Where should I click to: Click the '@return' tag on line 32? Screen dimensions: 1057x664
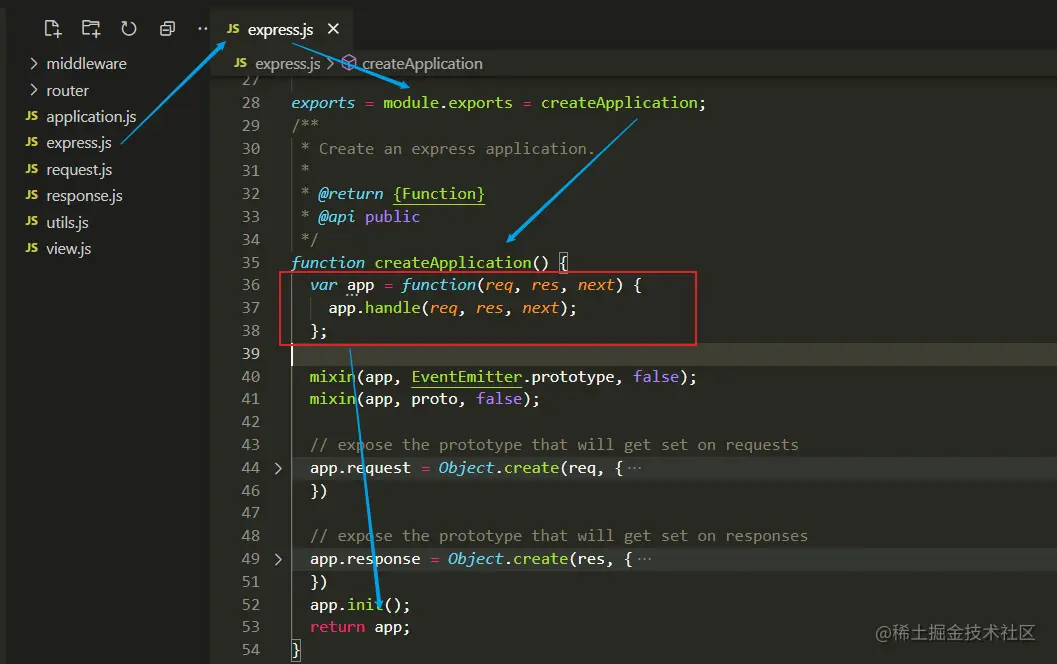(351, 194)
